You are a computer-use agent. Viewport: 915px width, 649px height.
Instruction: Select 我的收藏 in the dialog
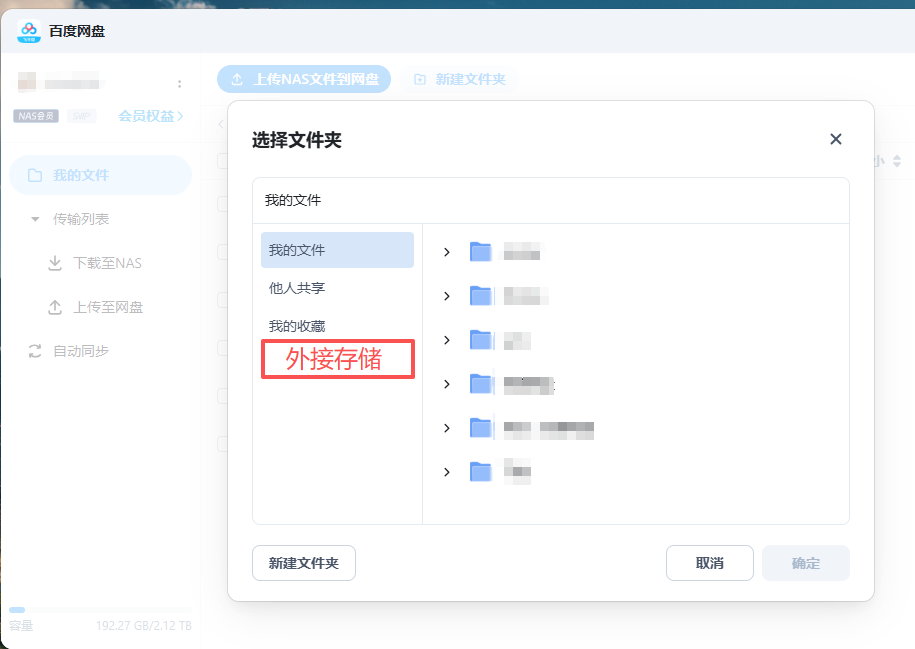(x=296, y=326)
